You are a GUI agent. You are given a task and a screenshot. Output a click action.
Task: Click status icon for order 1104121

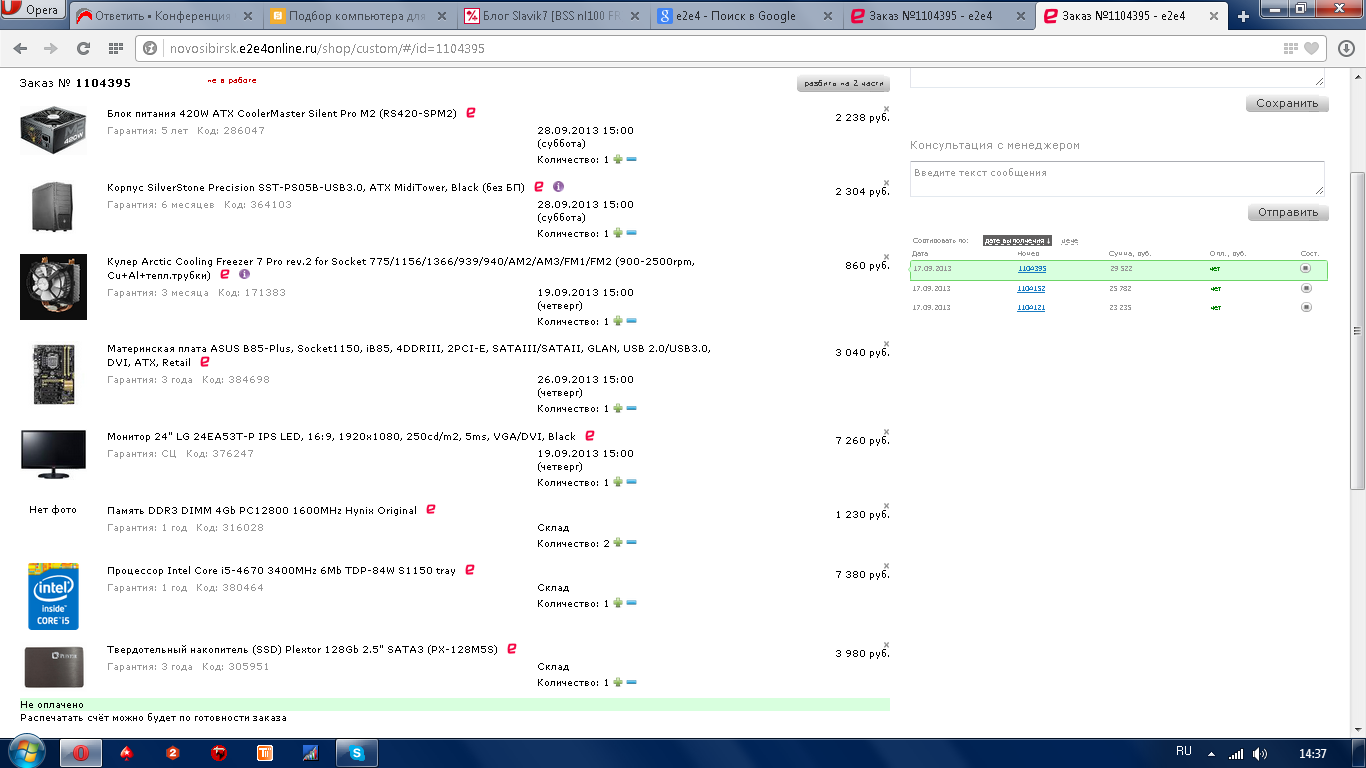tap(1306, 307)
